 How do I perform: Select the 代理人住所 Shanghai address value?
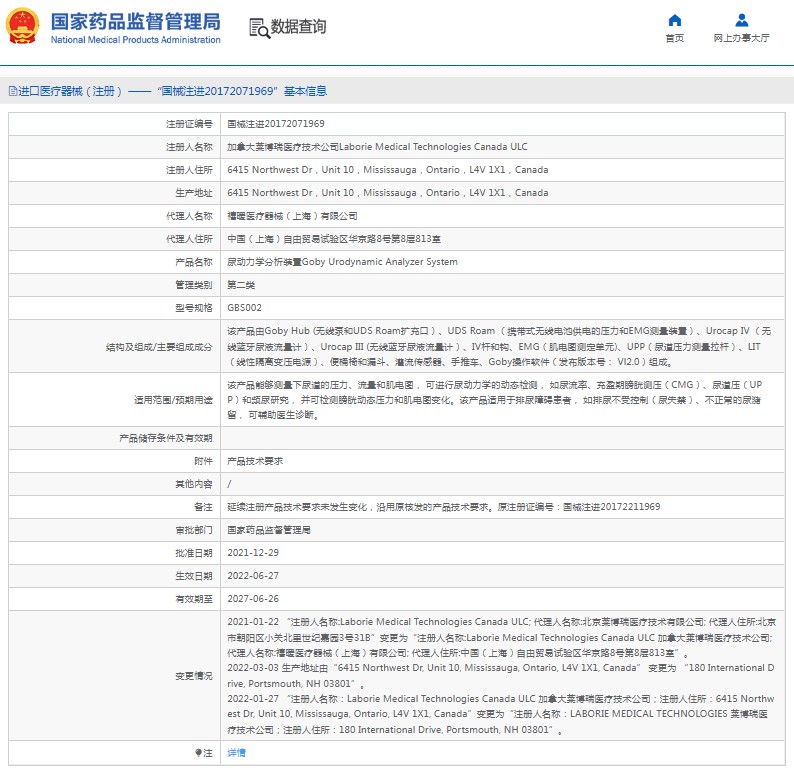tap(334, 239)
